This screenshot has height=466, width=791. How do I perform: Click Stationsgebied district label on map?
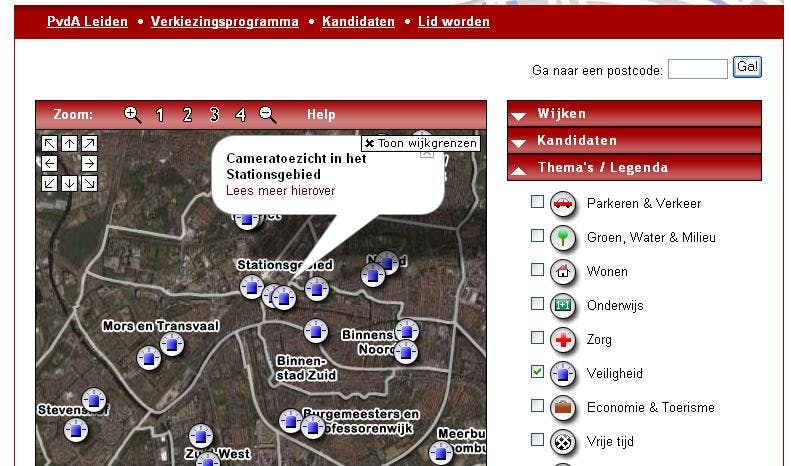(285, 265)
